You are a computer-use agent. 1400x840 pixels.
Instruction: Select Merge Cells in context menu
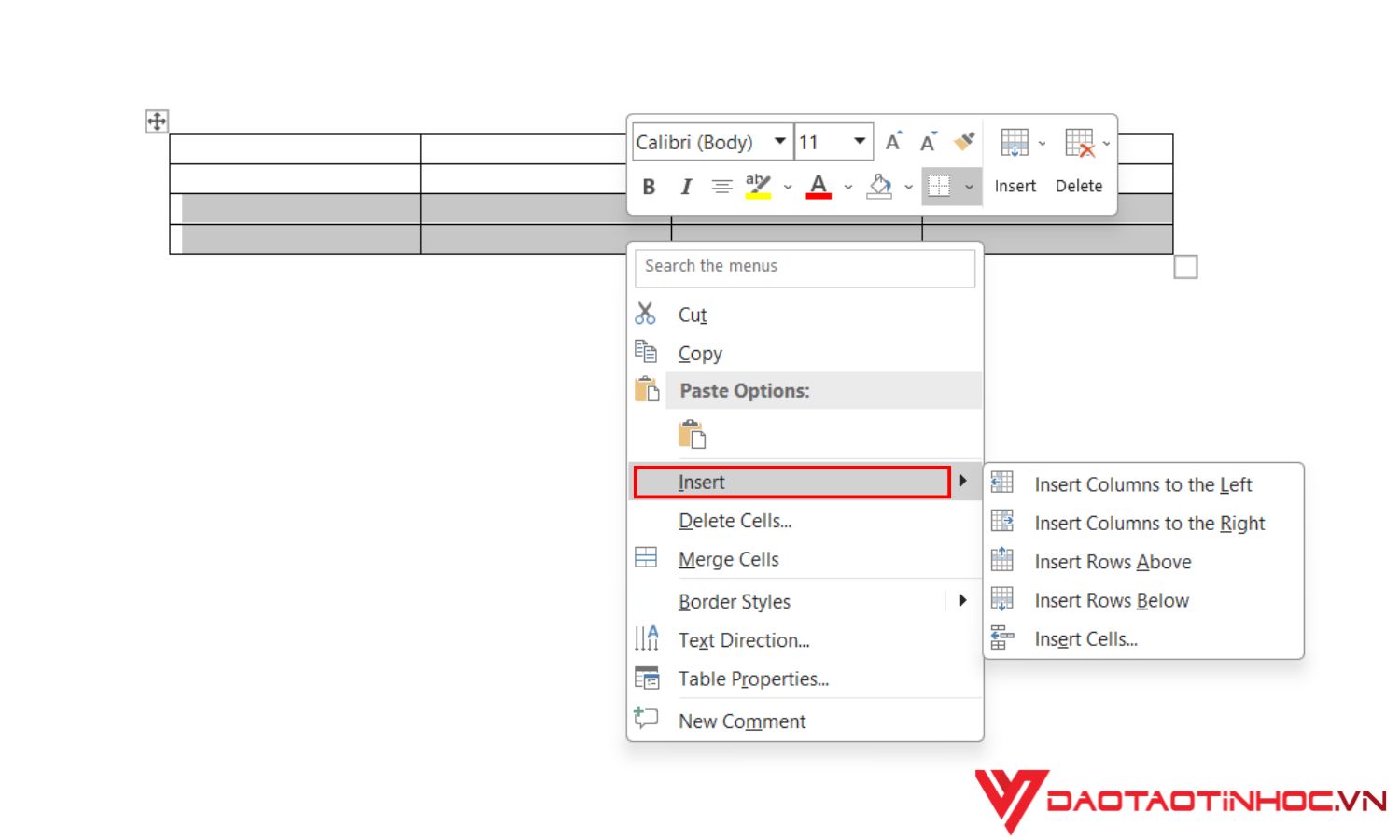point(805,559)
